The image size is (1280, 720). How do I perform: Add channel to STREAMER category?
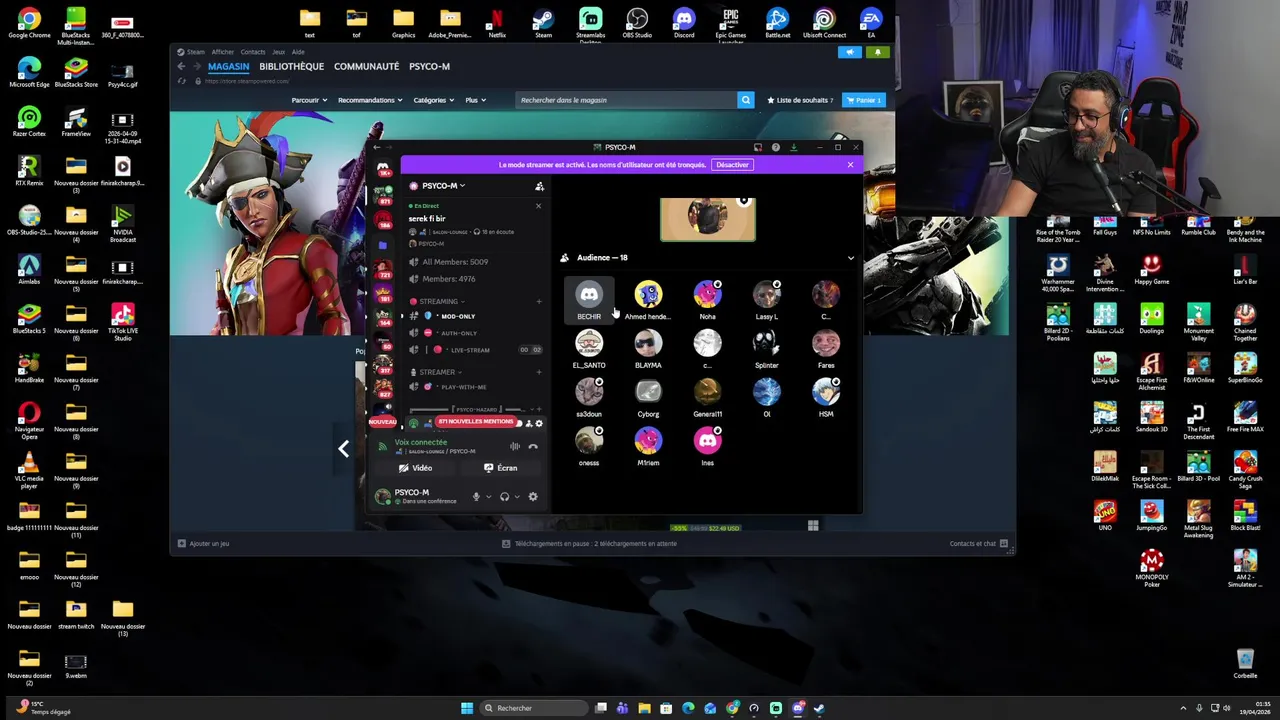[x=538, y=372]
